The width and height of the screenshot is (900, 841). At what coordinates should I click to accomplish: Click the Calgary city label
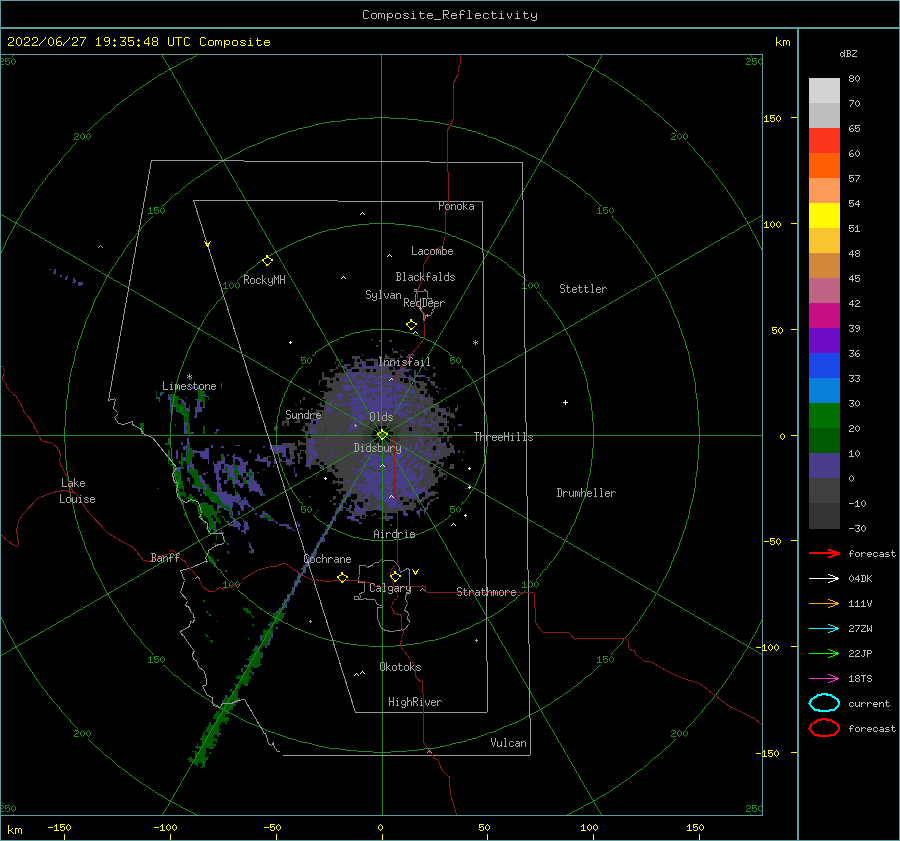coord(390,588)
